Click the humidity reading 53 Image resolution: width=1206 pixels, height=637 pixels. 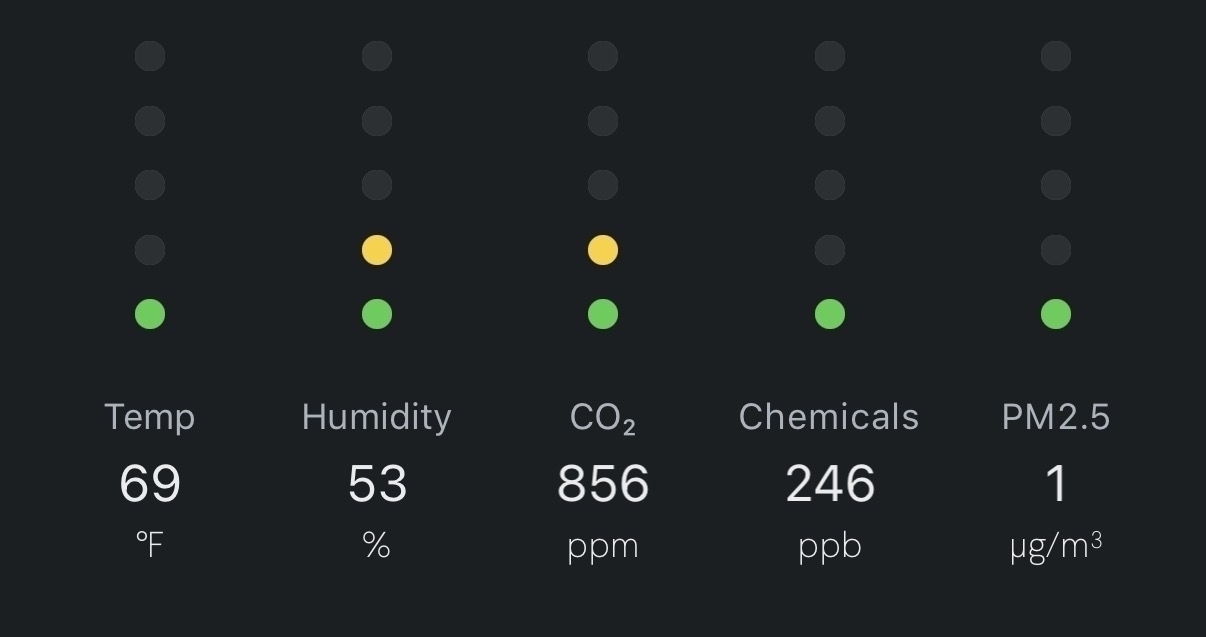click(x=377, y=484)
